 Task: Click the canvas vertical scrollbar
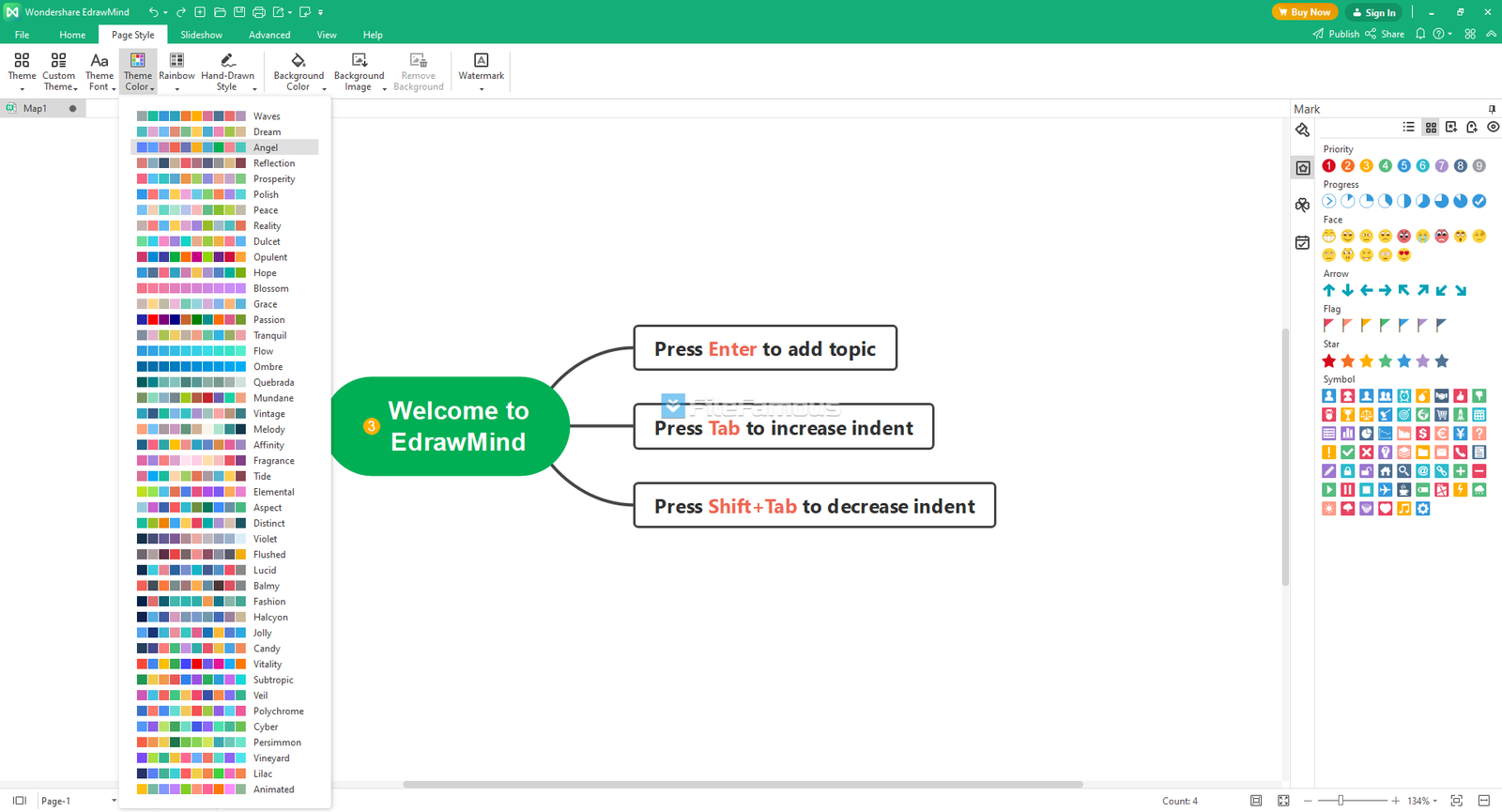tap(1286, 457)
